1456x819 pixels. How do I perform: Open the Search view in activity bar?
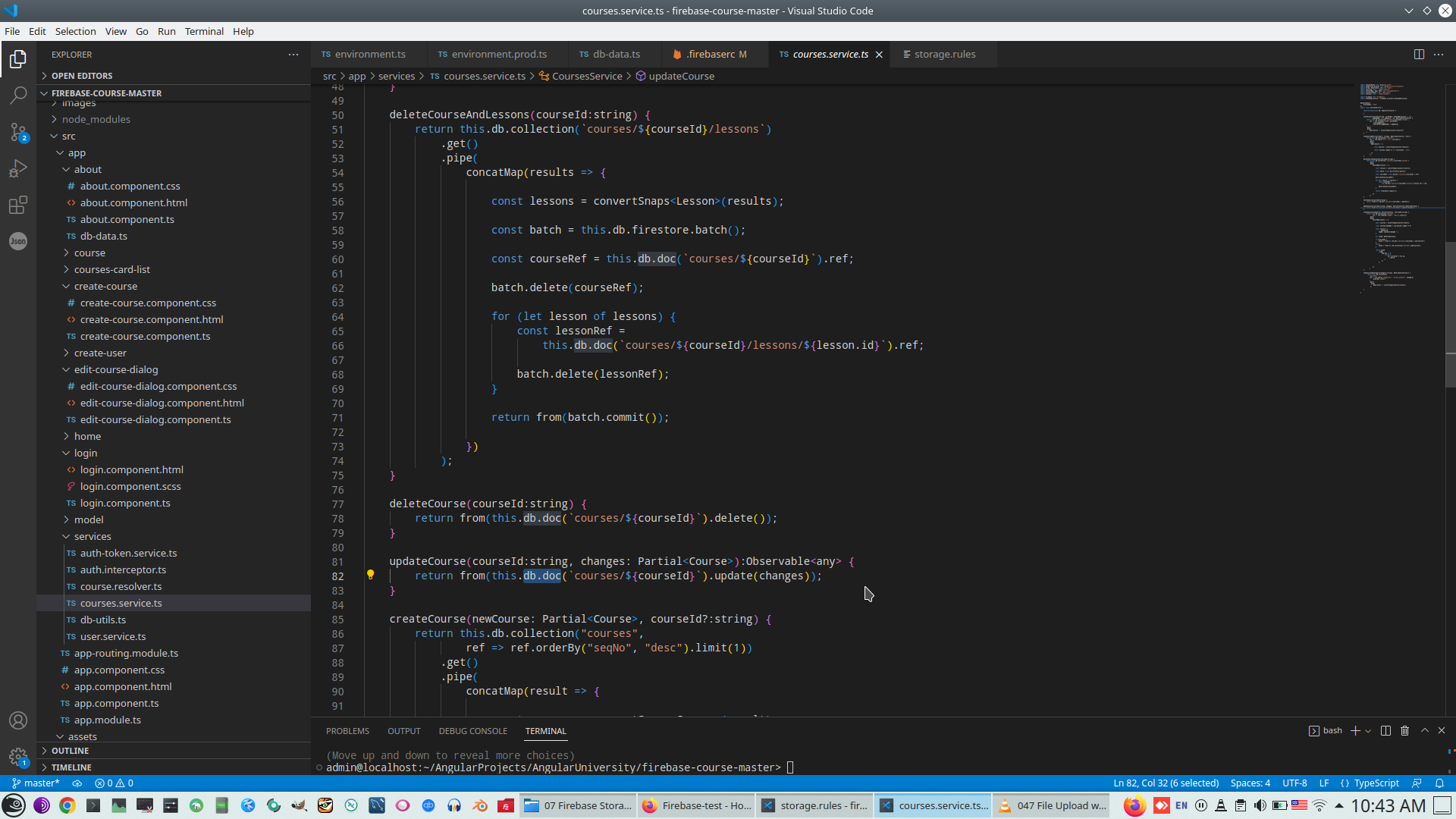pos(18,96)
